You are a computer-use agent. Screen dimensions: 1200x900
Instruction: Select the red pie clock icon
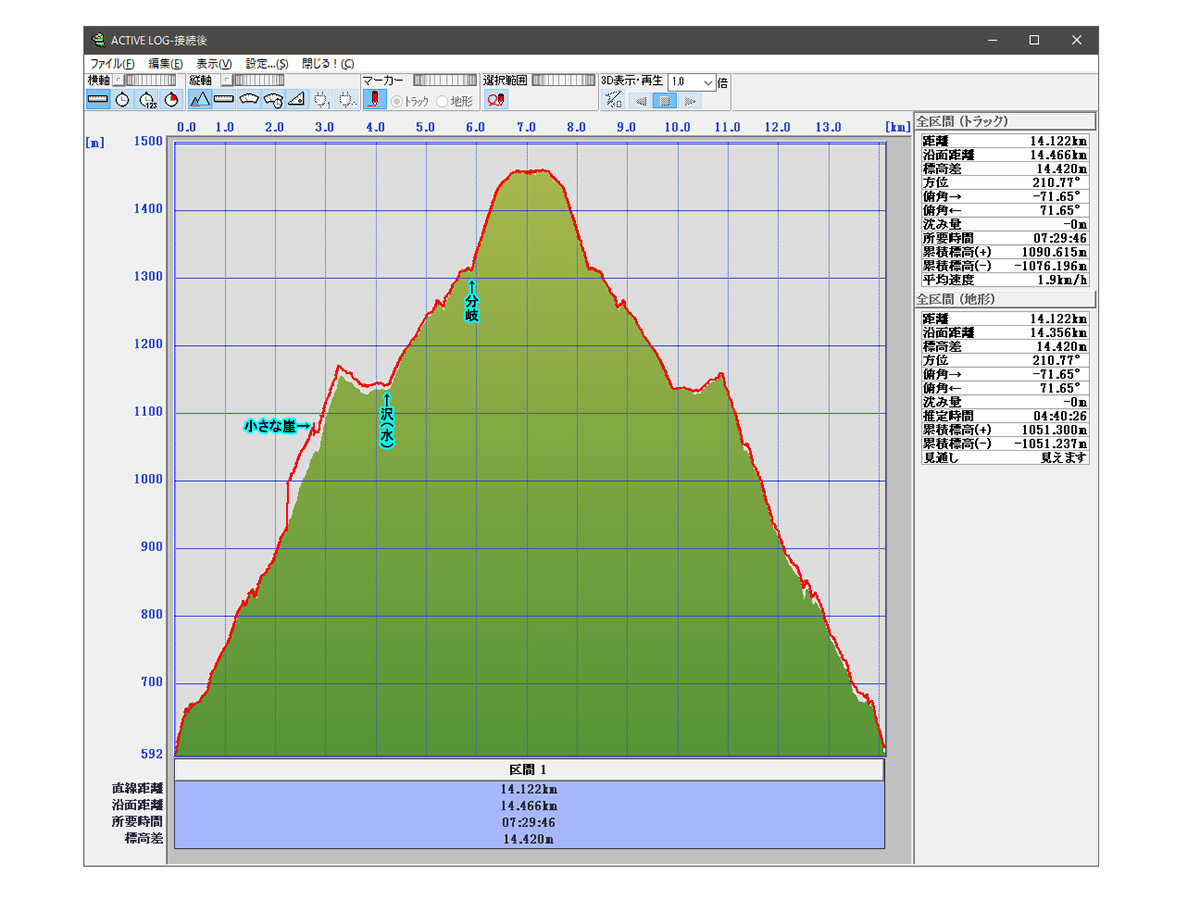171,99
